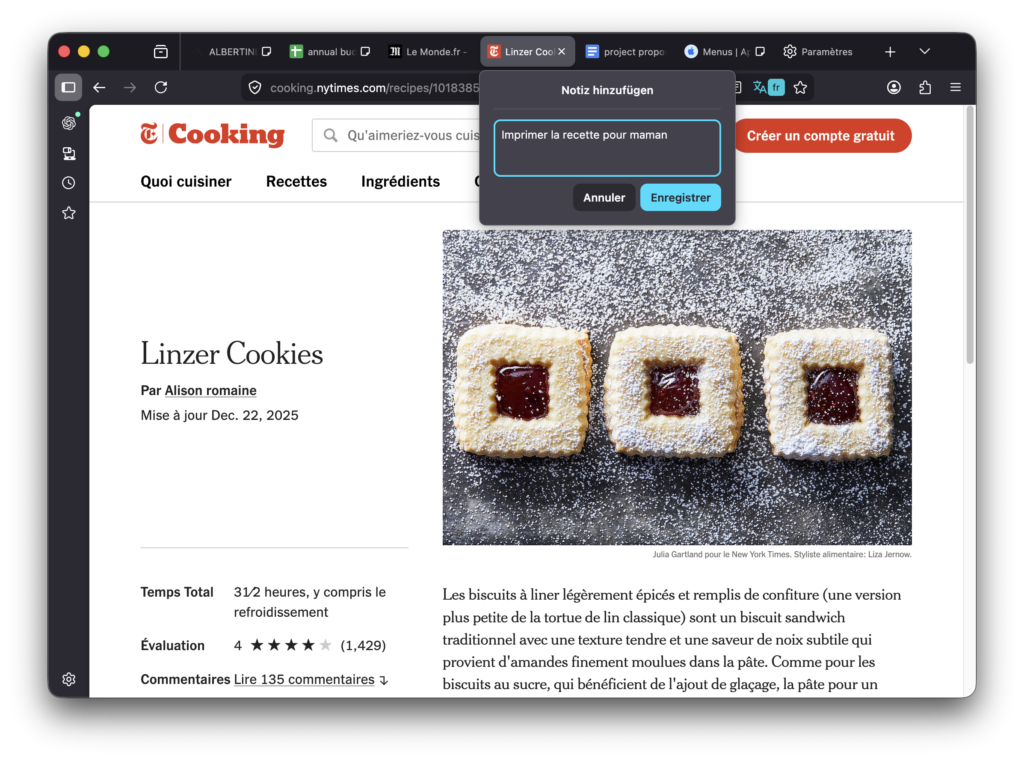Open the Recettes navigation menu
1024x761 pixels.
point(296,182)
